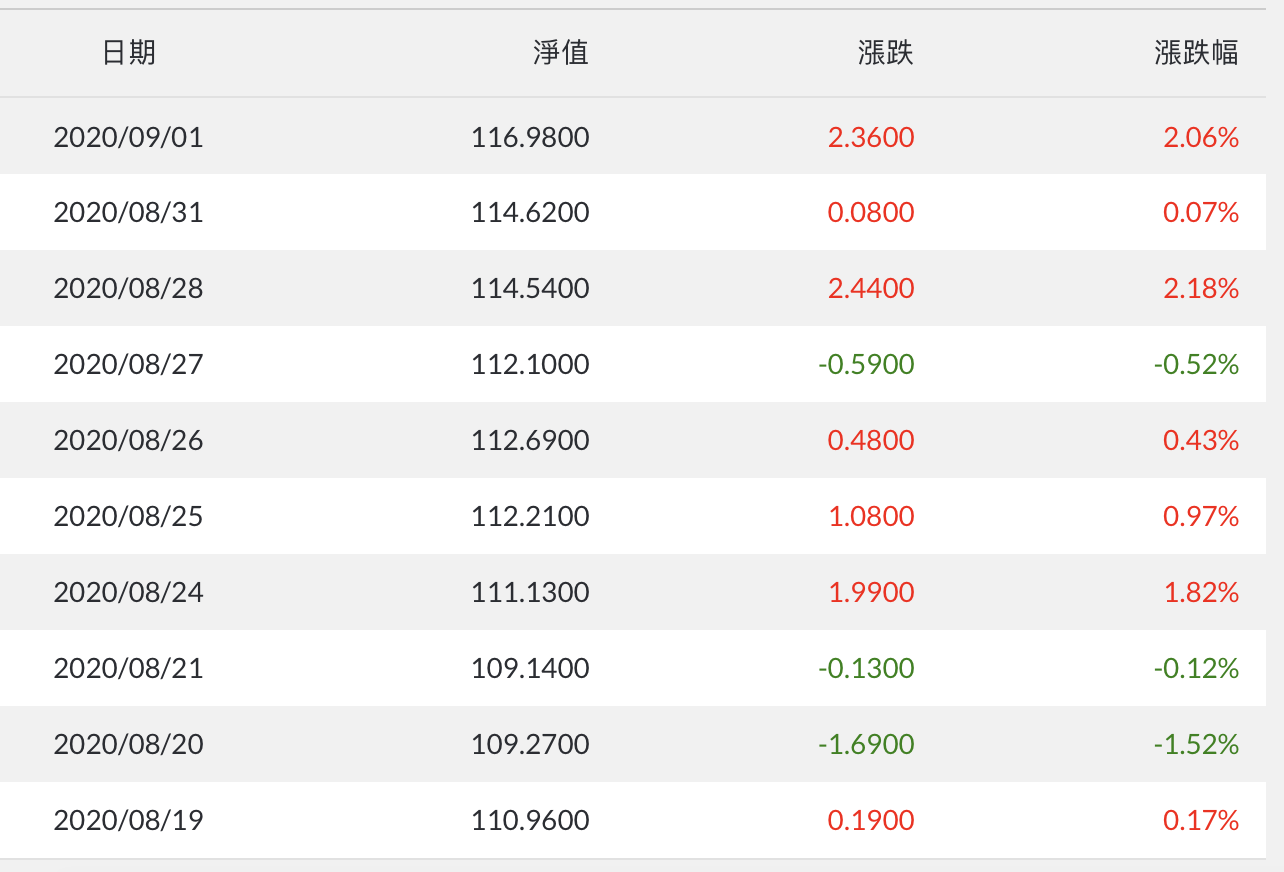
Task: Click the 漲跌幅 column header
Action: pyautogui.click(x=1196, y=53)
